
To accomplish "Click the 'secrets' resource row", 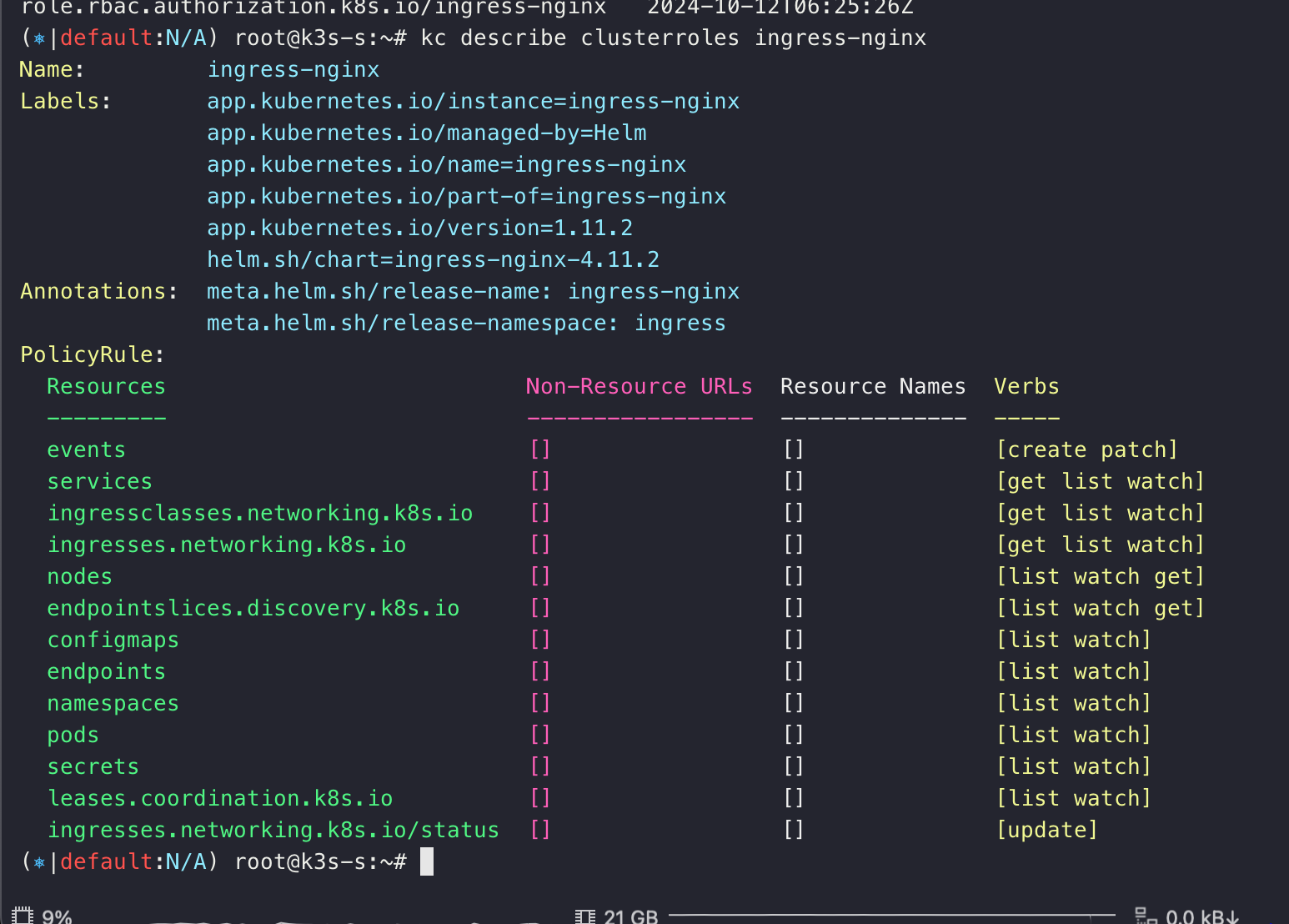I will (93, 767).
